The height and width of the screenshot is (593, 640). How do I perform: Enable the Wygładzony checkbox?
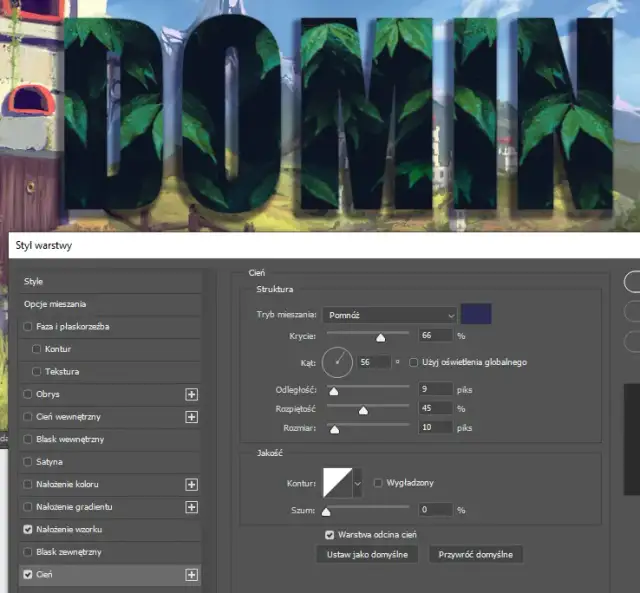378,483
